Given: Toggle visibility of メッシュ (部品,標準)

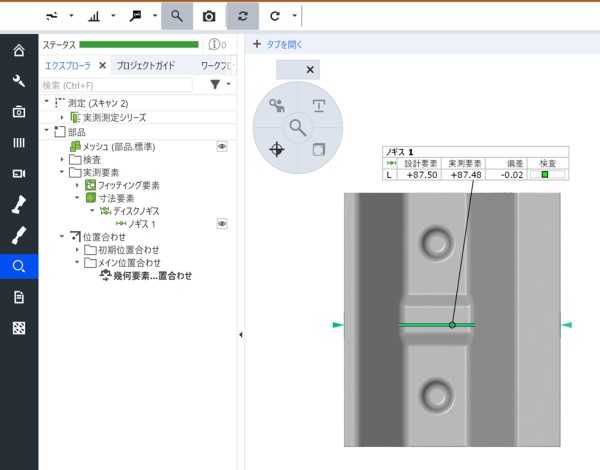Looking at the screenshot, I should 222,146.
